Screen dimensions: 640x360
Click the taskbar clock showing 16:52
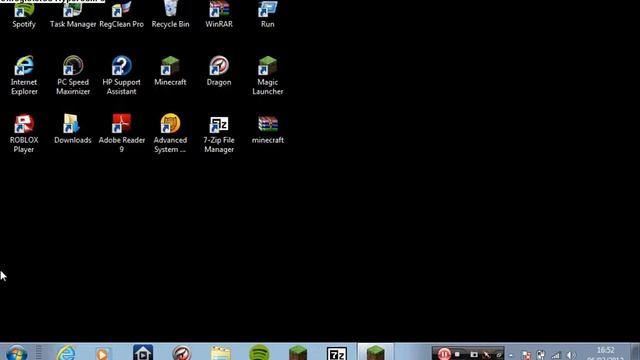pyautogui.click(x=606, y=353)
